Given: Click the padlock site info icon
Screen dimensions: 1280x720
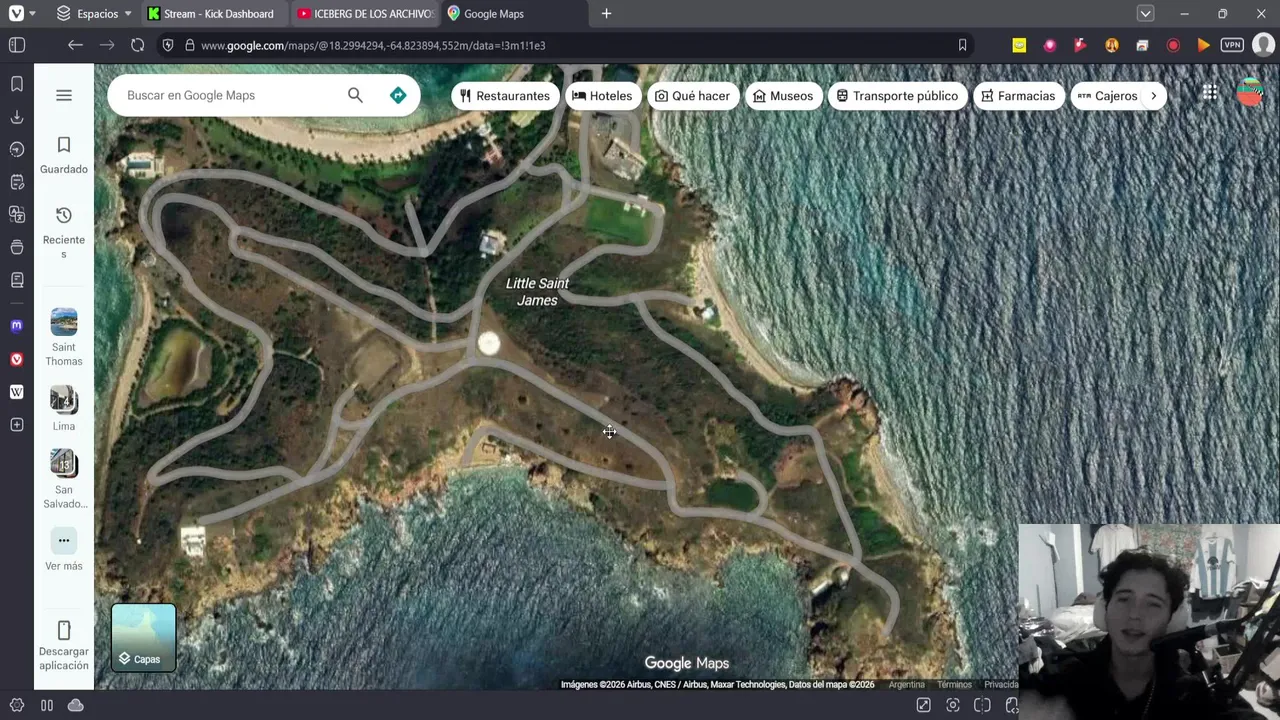Looking at the screenshot, I should click(190, 45).
